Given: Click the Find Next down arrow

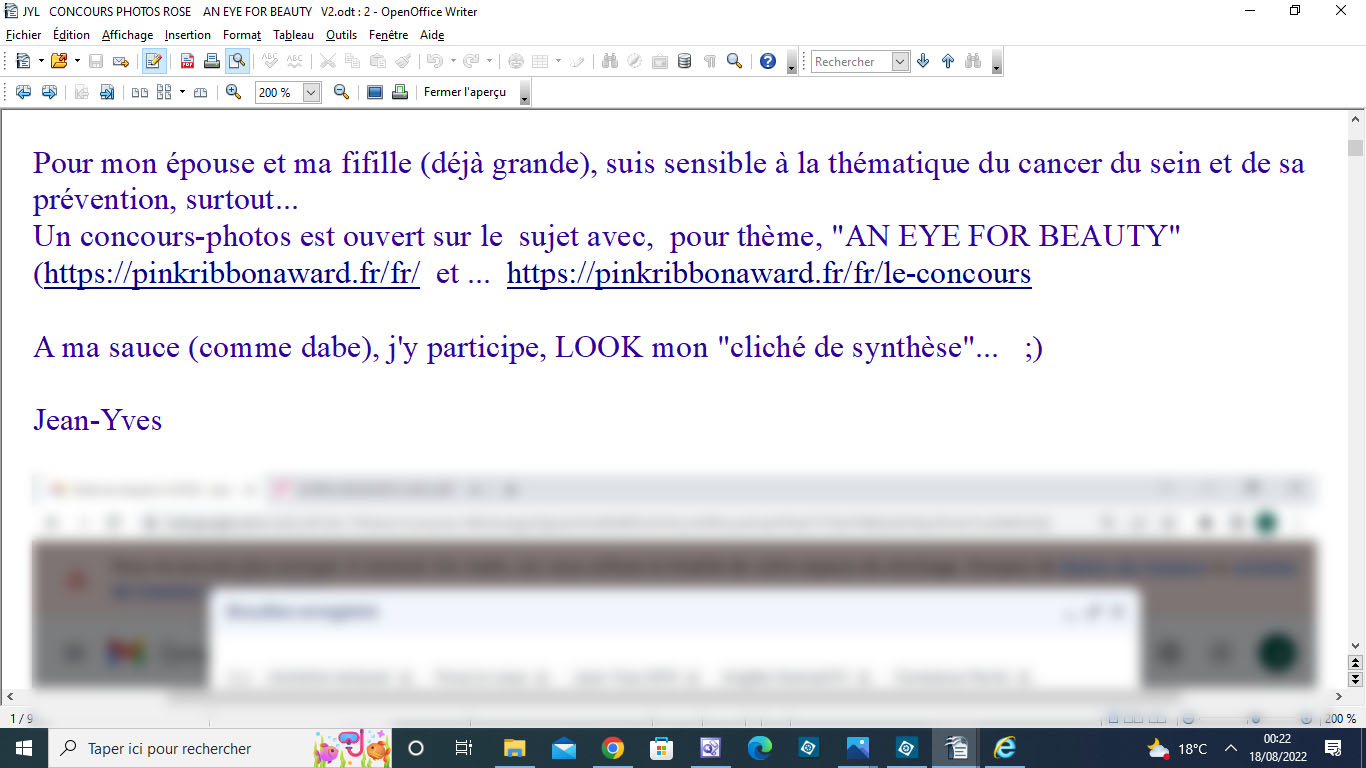Looking at the screenshot, I should [923, 61].
